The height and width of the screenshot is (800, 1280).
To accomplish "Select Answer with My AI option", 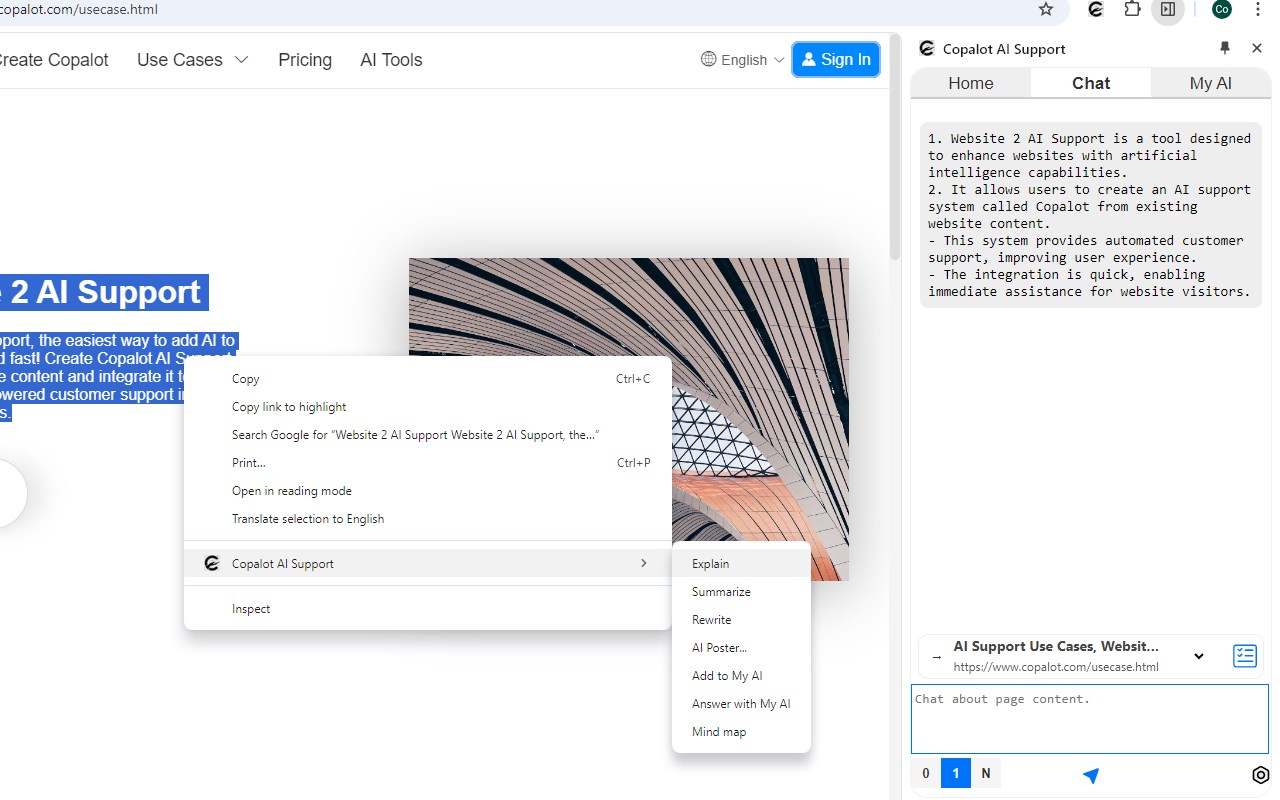I will coord(741,704).
